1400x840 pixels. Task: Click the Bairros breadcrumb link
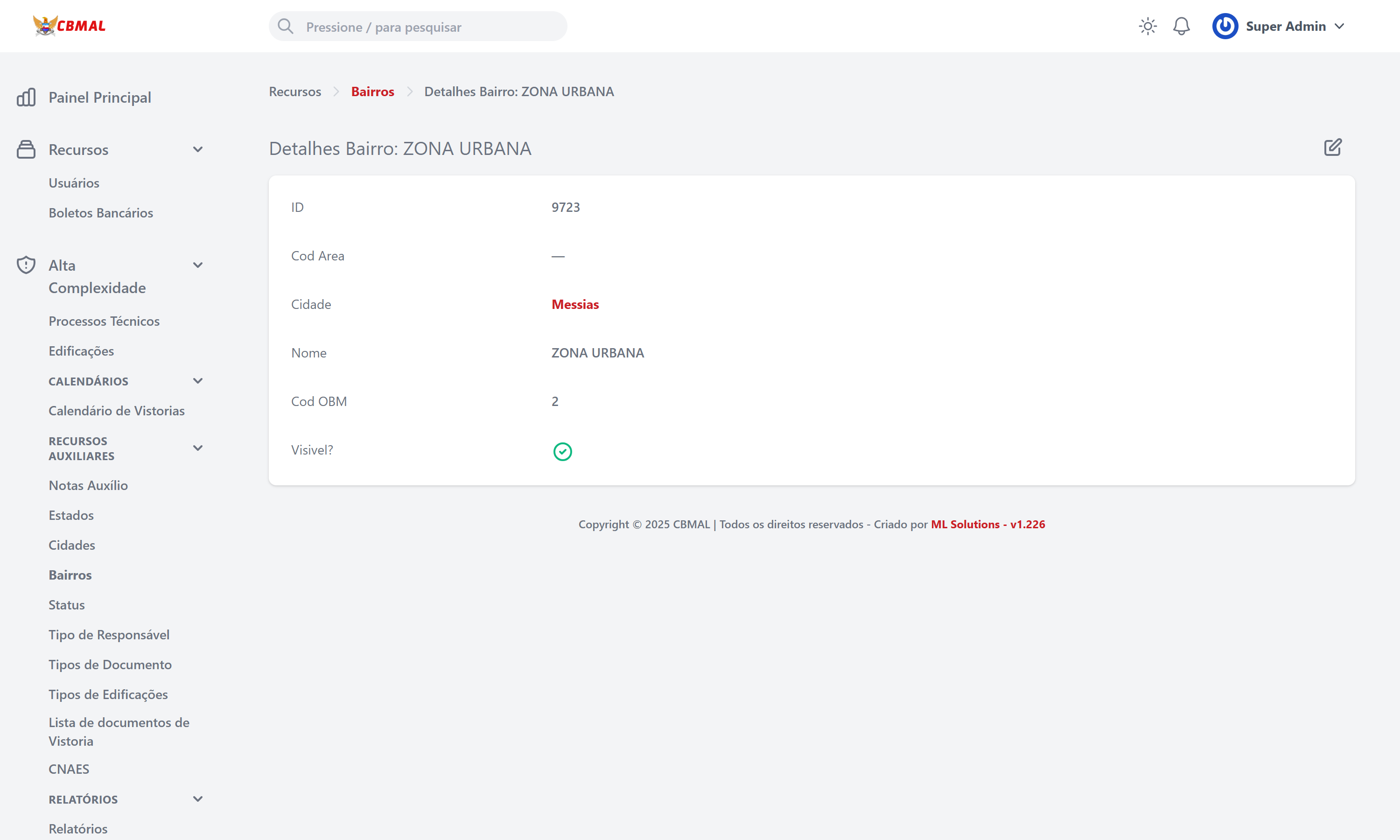pyautogui.click(x=372, y=91)
